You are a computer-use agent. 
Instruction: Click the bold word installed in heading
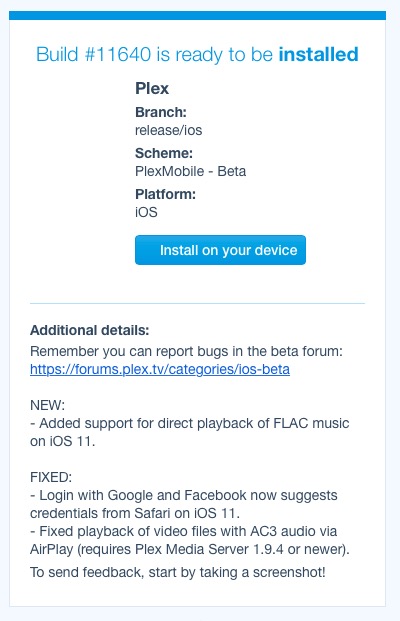coord(318,54)
